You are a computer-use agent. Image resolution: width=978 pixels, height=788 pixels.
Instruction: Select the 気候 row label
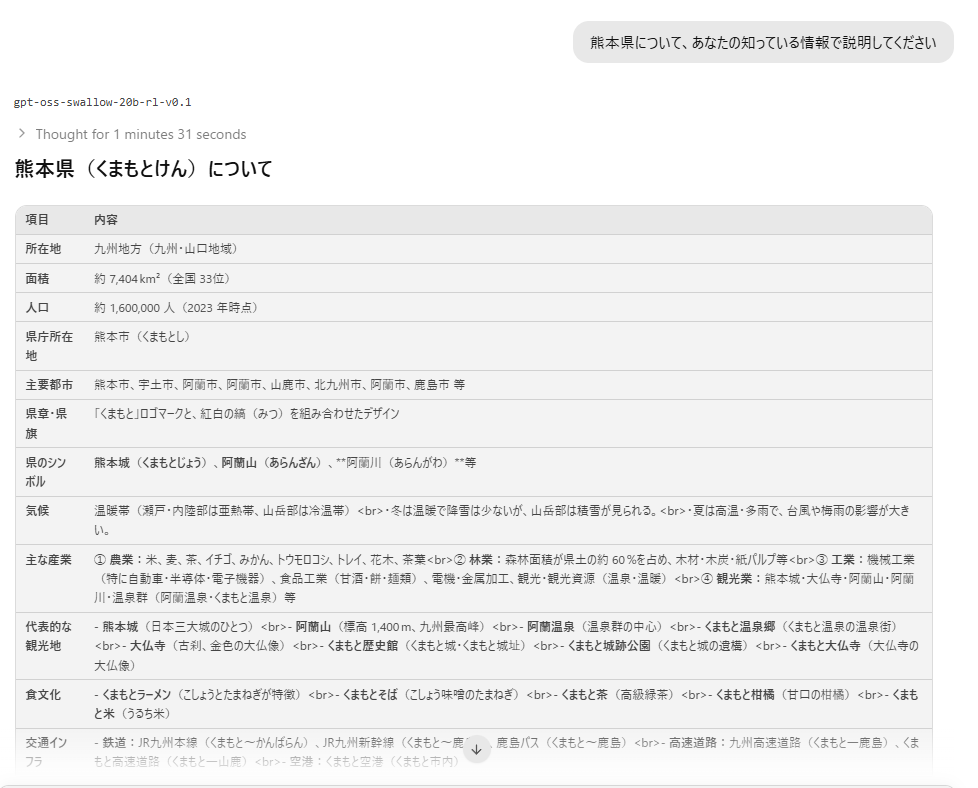coord(38,510)
